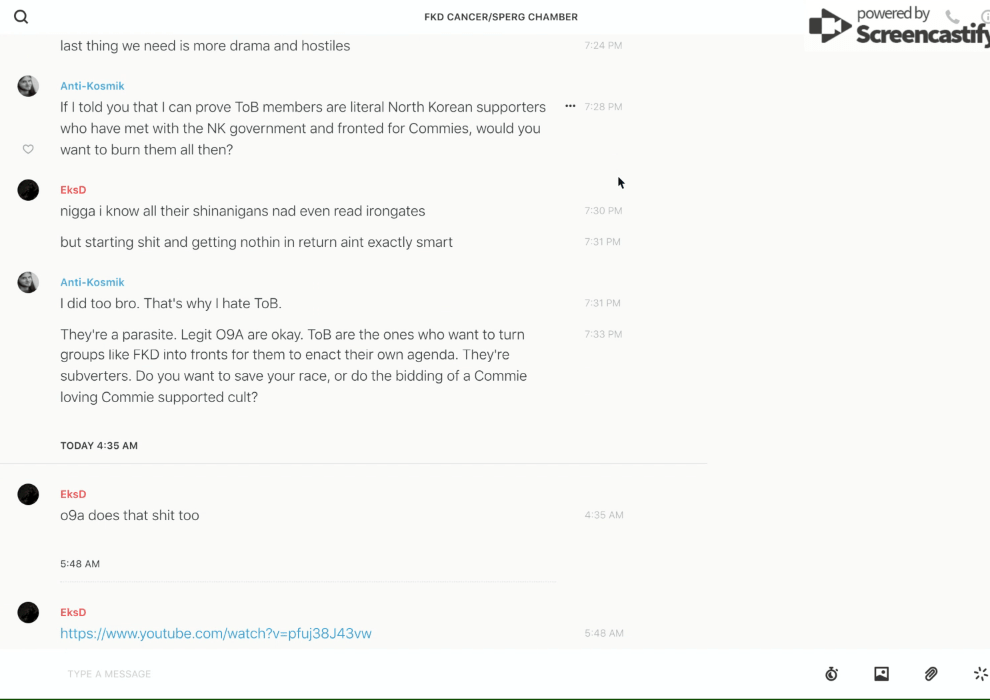Open the FKD CANCER/SPERG CHAMBER conversation title
This screenshot has height=700, width=990.
tap(501, 17)
